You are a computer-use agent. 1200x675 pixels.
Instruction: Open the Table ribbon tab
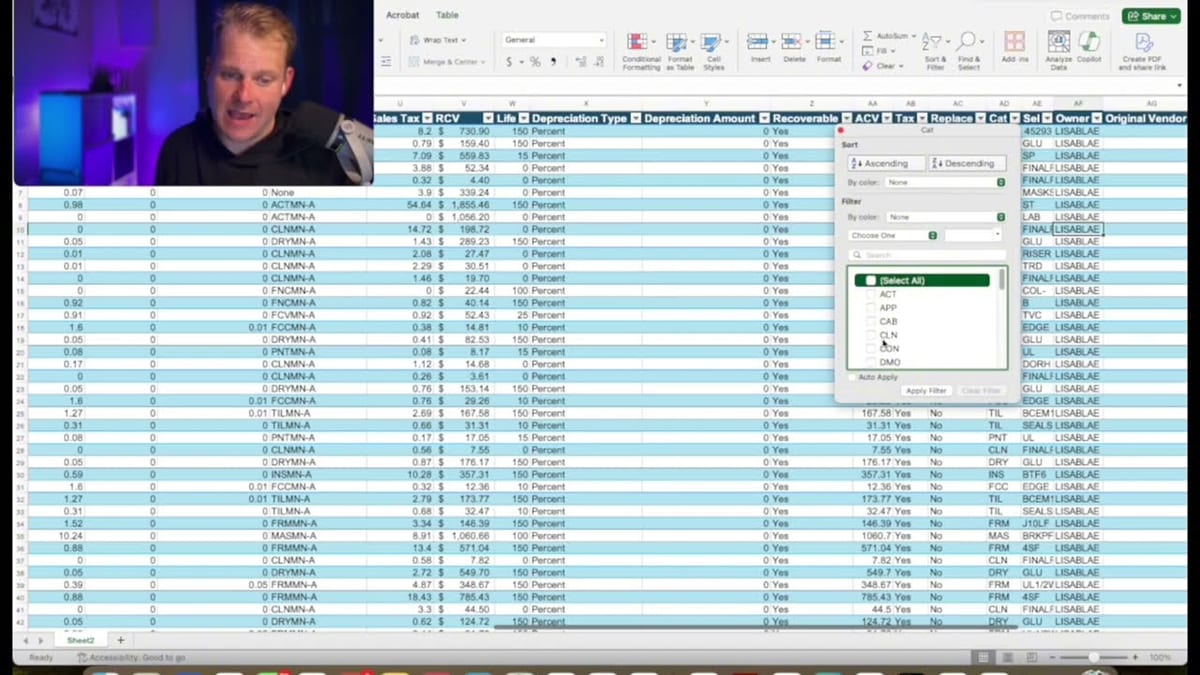(x=447, y=15)
